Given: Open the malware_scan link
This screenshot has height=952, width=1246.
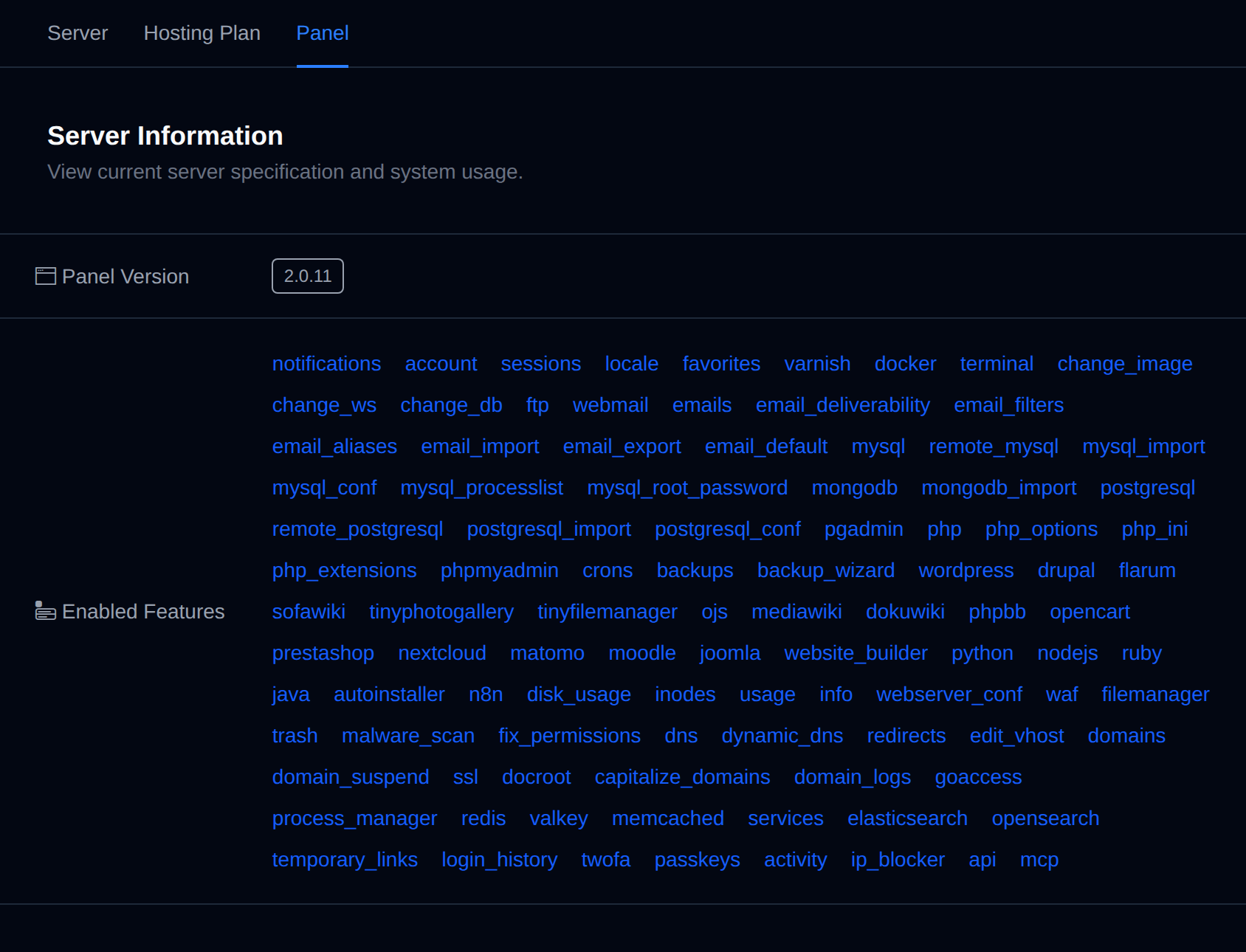Looking at the screenshot, I should 408,736.
